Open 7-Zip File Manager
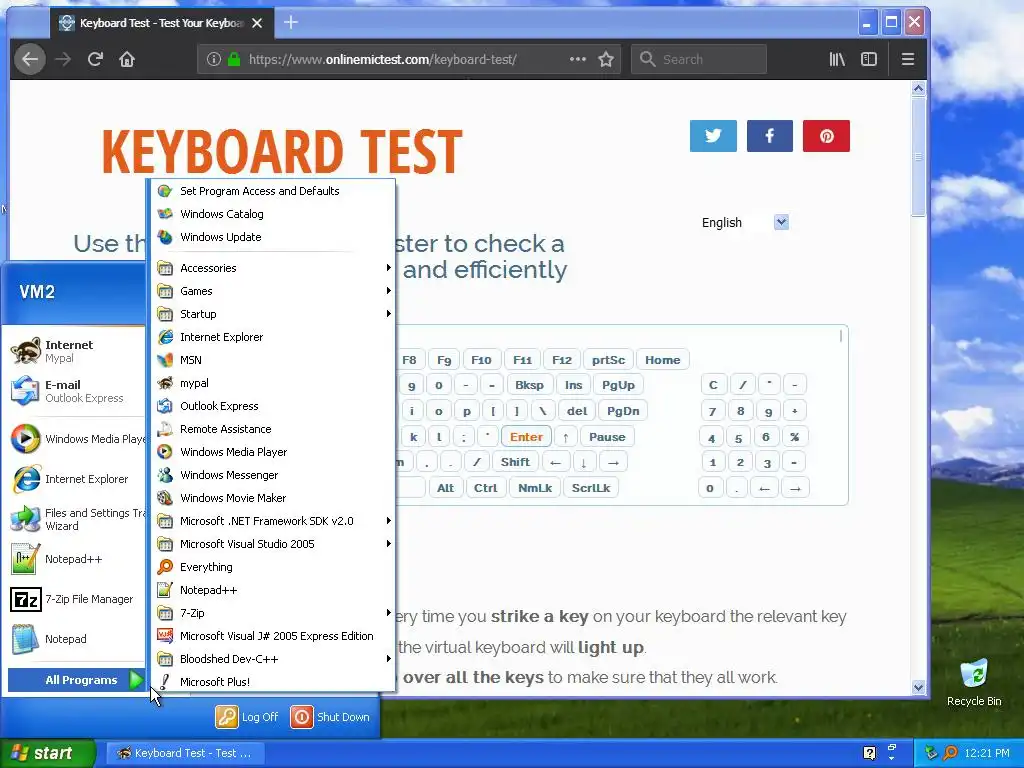Screen dimensions: 1024x768 (x=76, y=599)
